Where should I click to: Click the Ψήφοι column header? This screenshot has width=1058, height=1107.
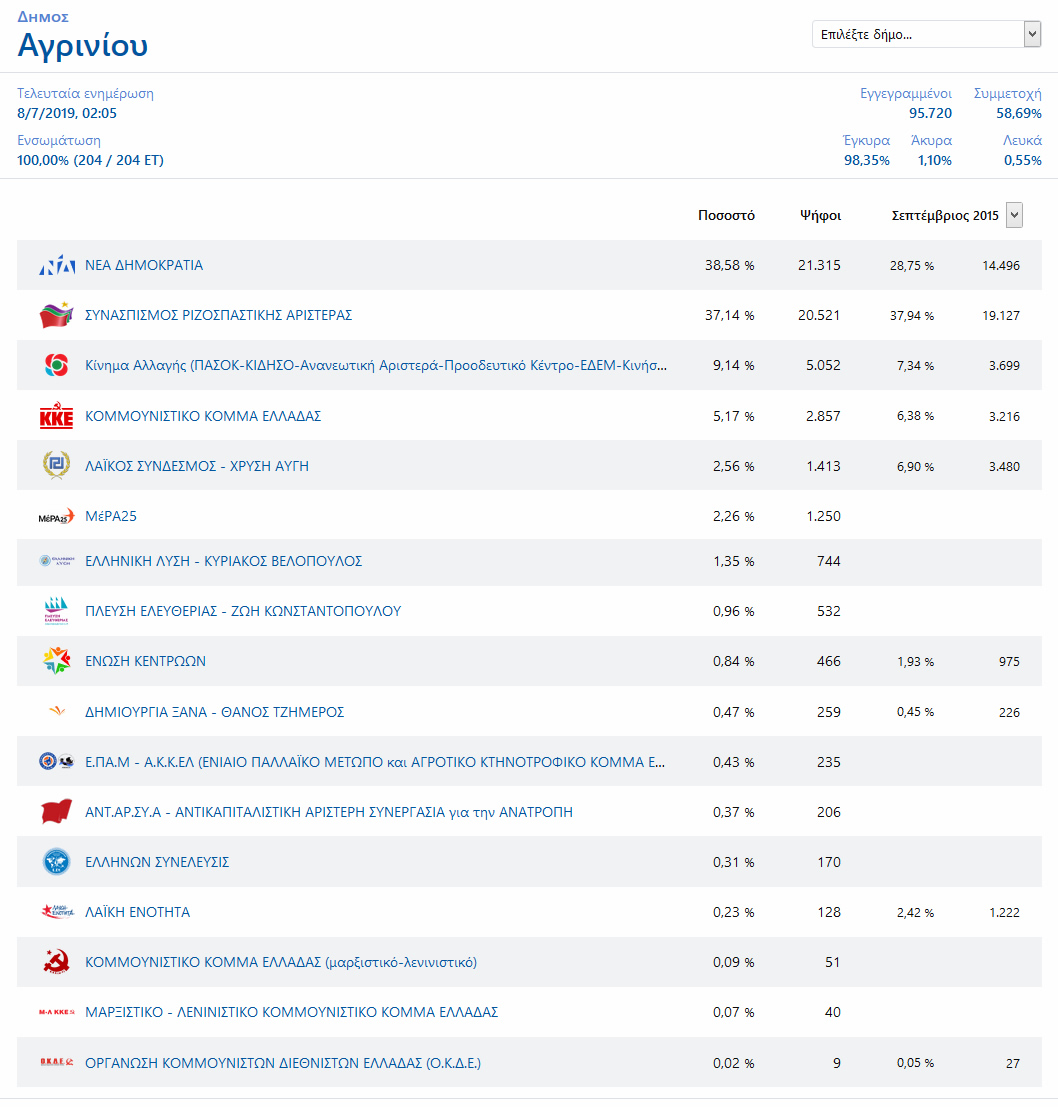tap(820, 215)
